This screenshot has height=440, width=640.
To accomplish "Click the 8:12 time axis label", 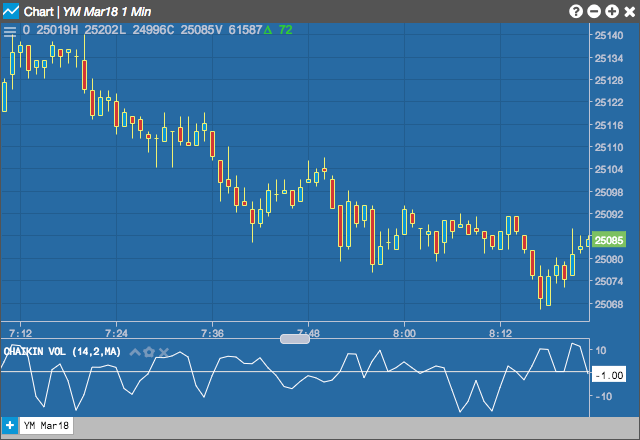I will [500, 333].
